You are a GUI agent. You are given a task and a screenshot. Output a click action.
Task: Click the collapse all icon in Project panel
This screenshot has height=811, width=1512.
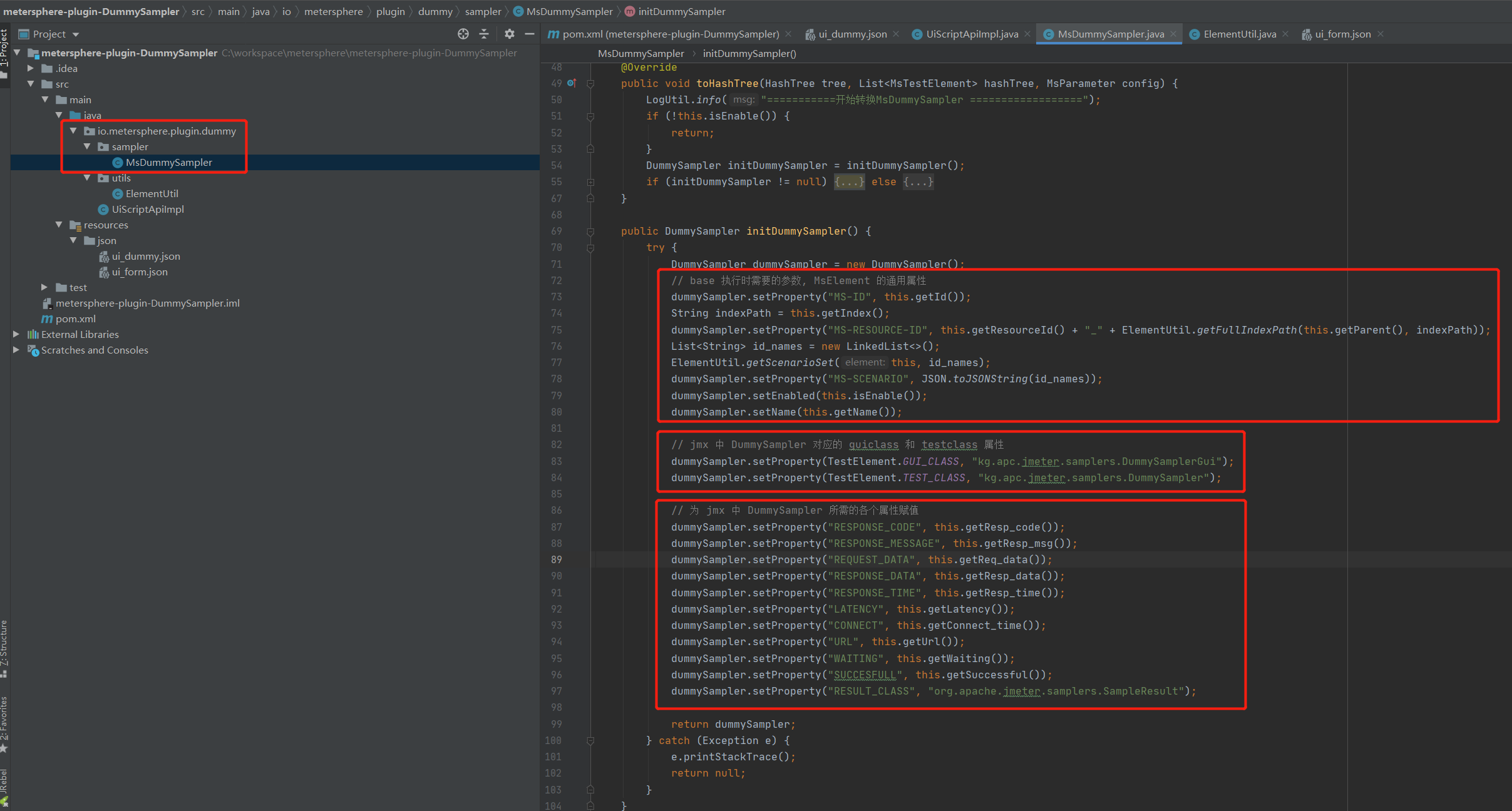(x=484, y=34)
